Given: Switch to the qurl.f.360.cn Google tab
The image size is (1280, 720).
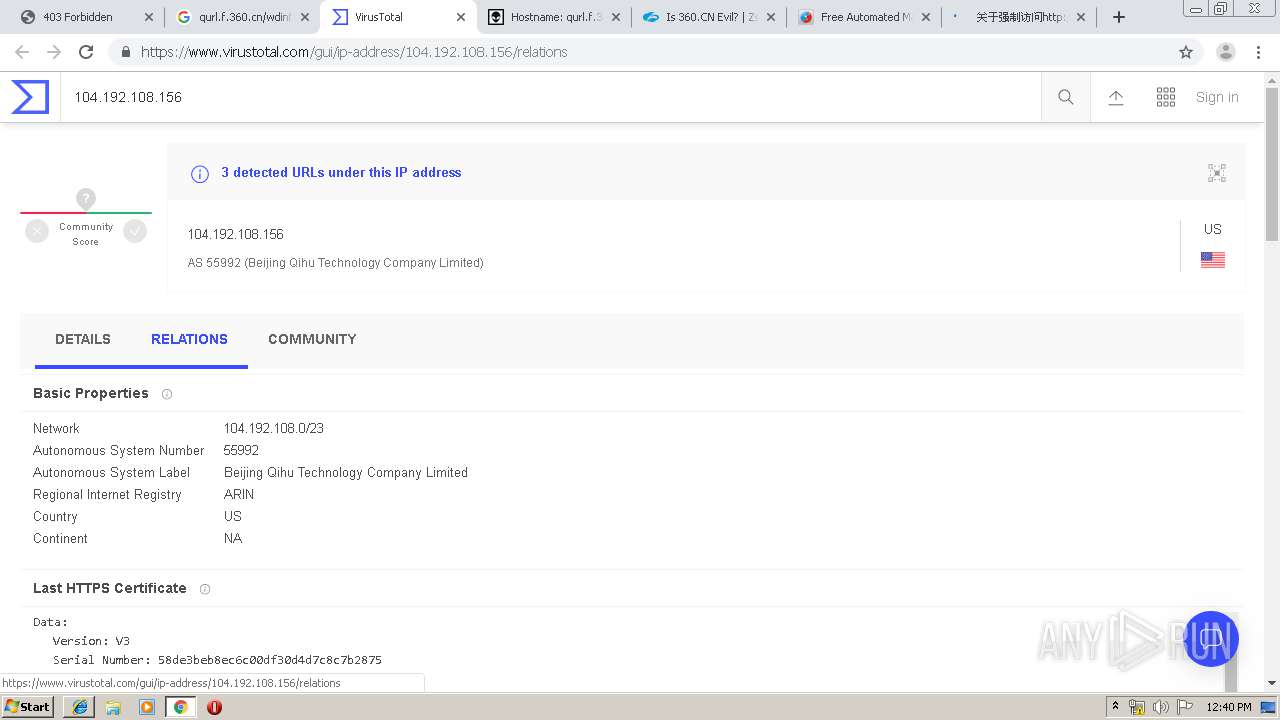Looking at the screenshot, I should click(244, 17).
